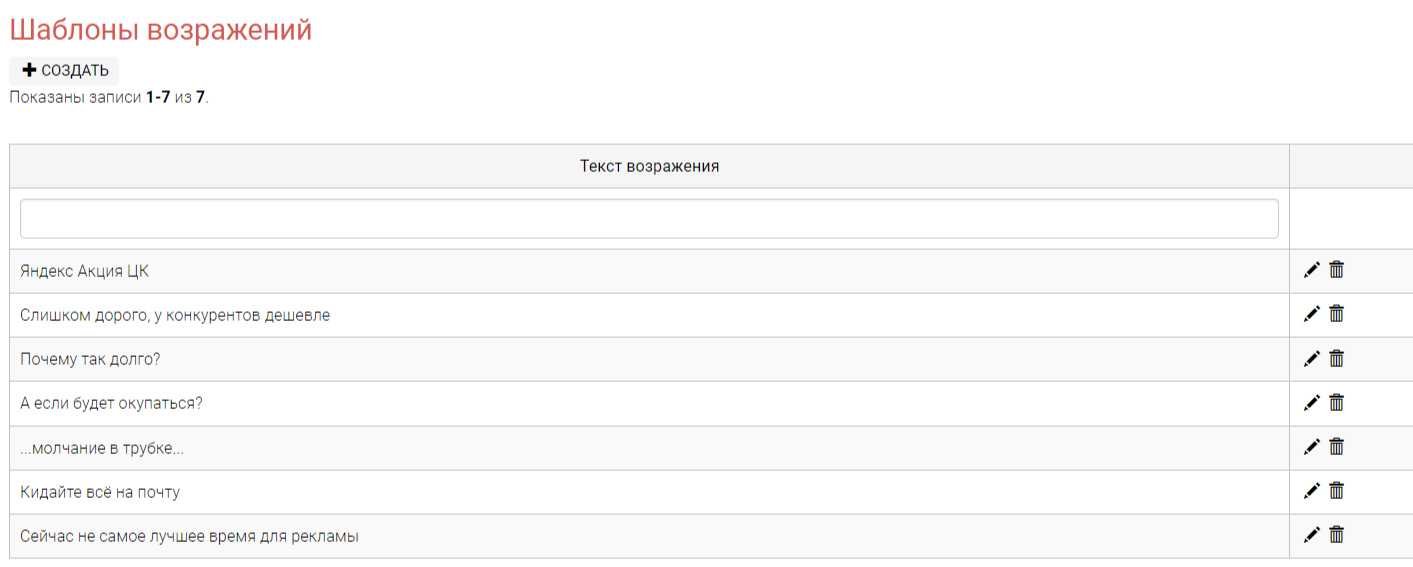
Task: Focus the objection text filter field
Action: click(x=649, y=219)
